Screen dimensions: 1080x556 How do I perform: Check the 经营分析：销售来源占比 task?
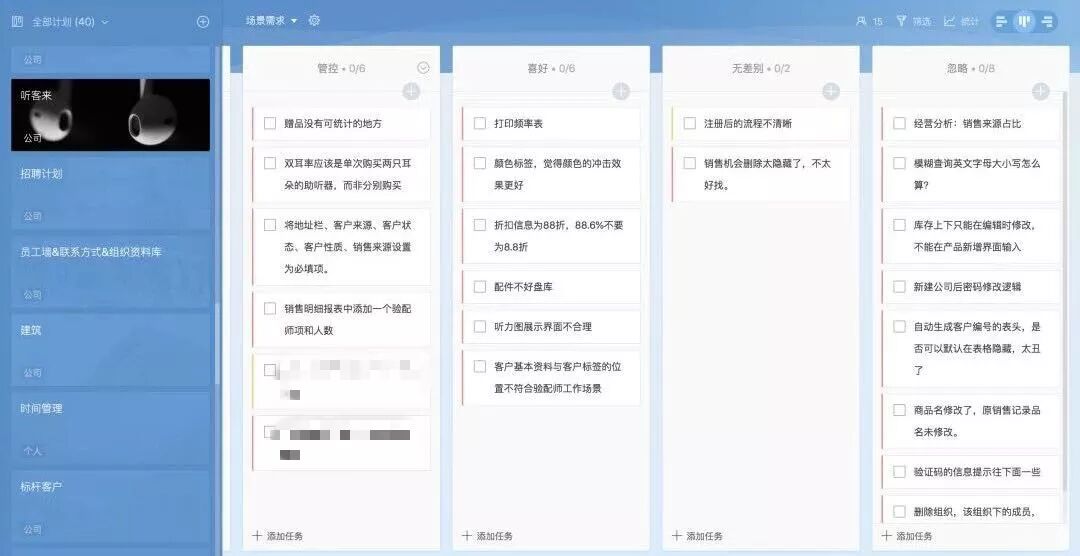coord(900,123)
